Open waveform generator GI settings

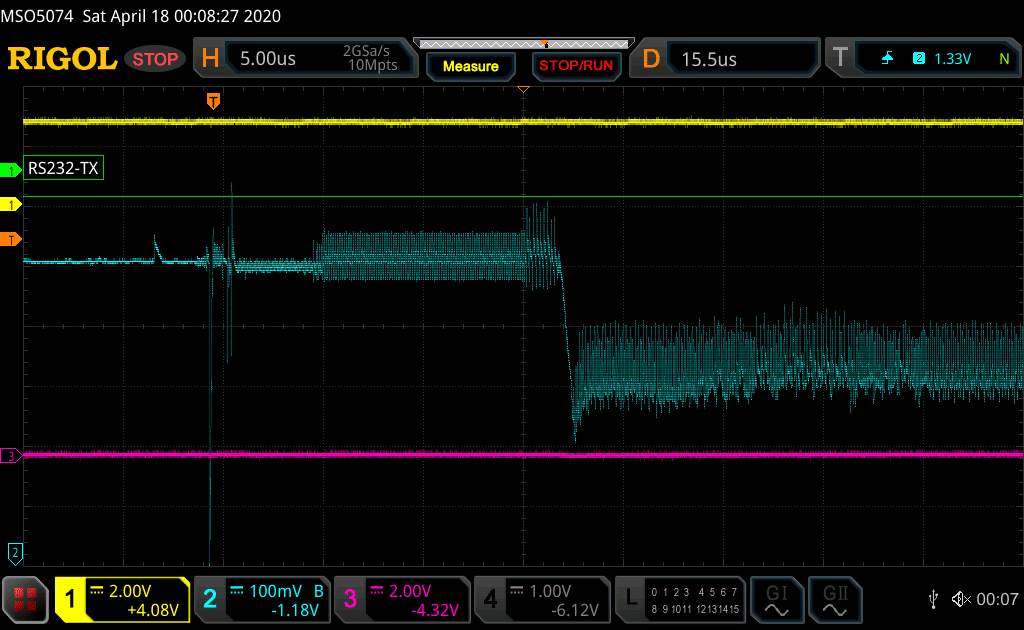776,598
